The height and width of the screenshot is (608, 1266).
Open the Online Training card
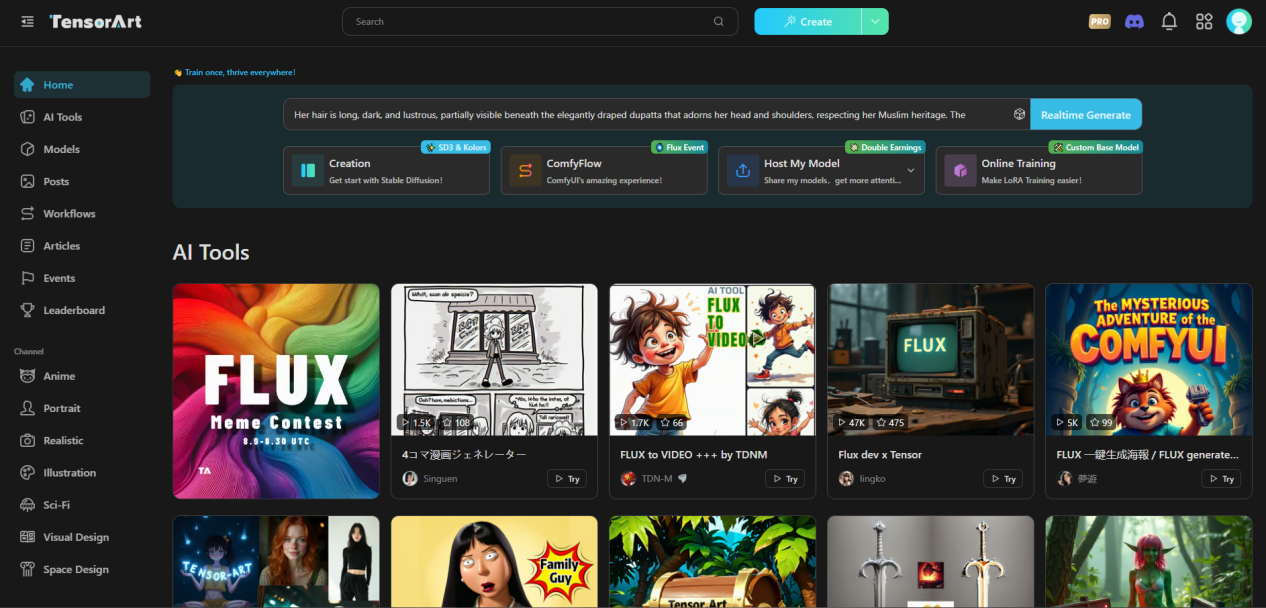coord(1038,171)
